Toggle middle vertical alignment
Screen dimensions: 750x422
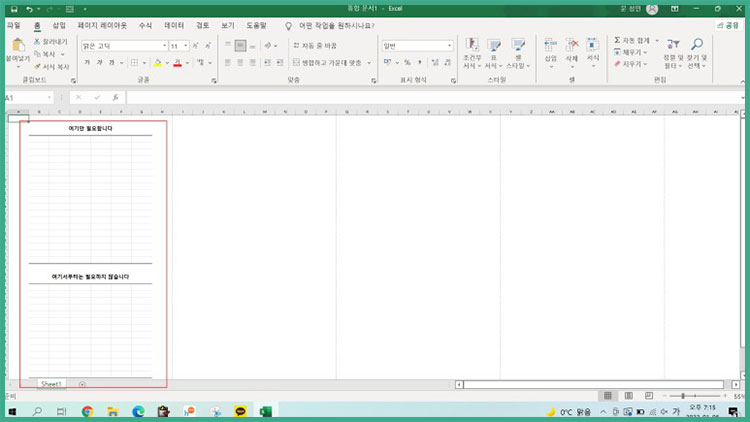[240, 45]
